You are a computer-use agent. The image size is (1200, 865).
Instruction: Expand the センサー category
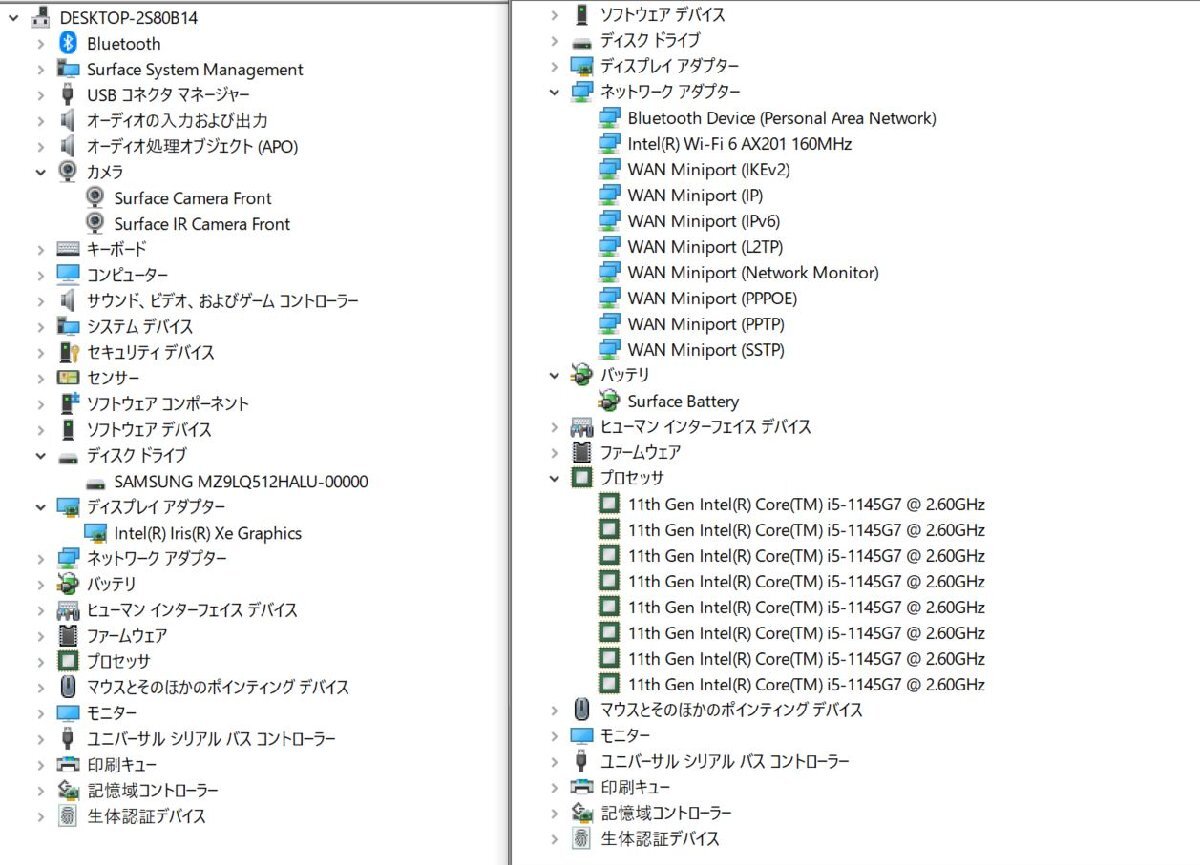pos(40,378)
